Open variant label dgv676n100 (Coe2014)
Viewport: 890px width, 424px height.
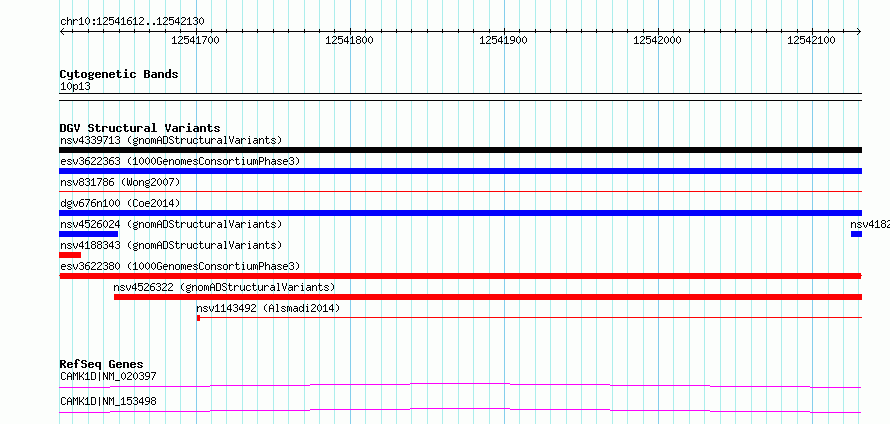coord(120,203)
